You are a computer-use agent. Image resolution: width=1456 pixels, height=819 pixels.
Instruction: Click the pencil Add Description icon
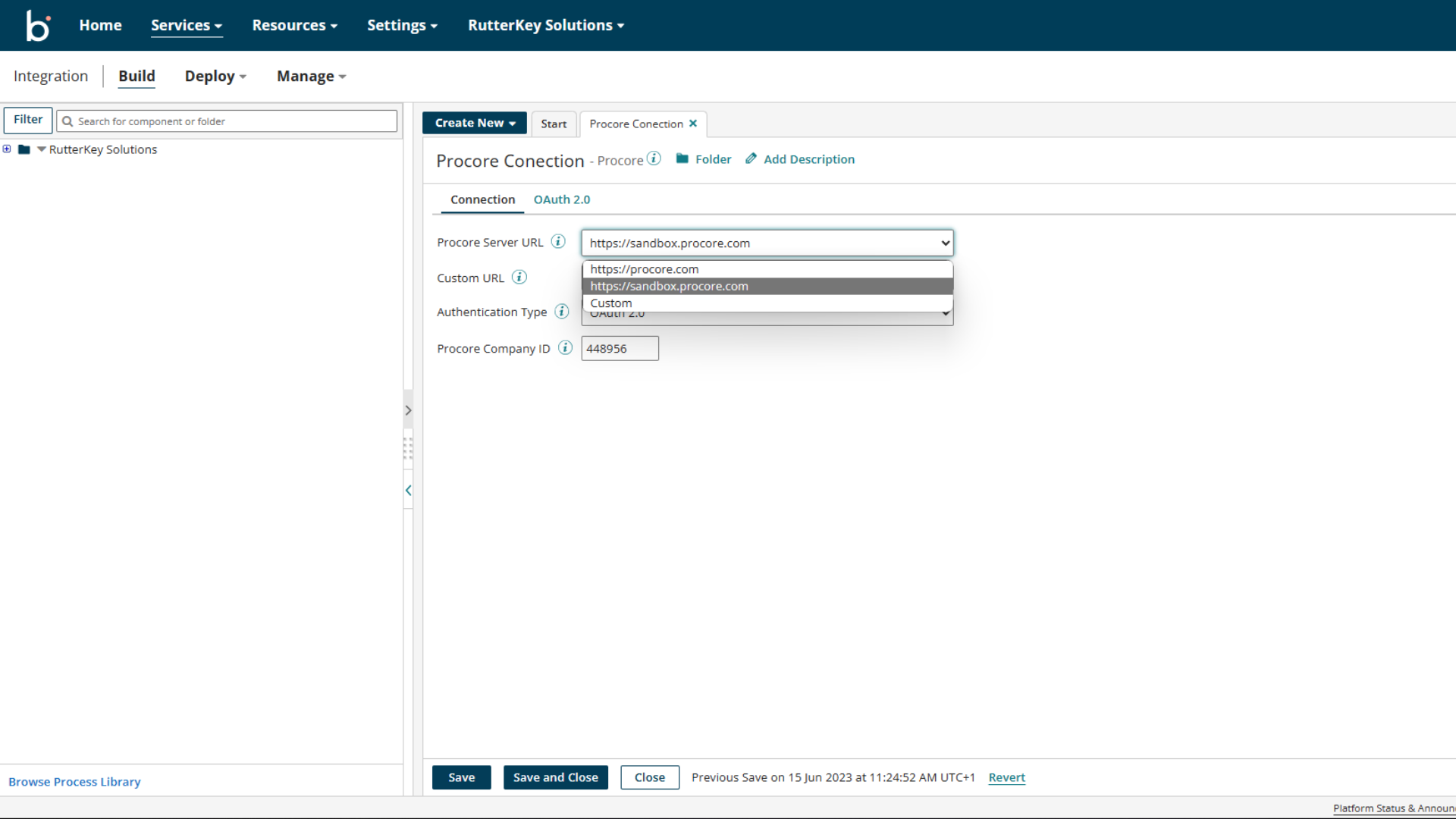[751, 158]
